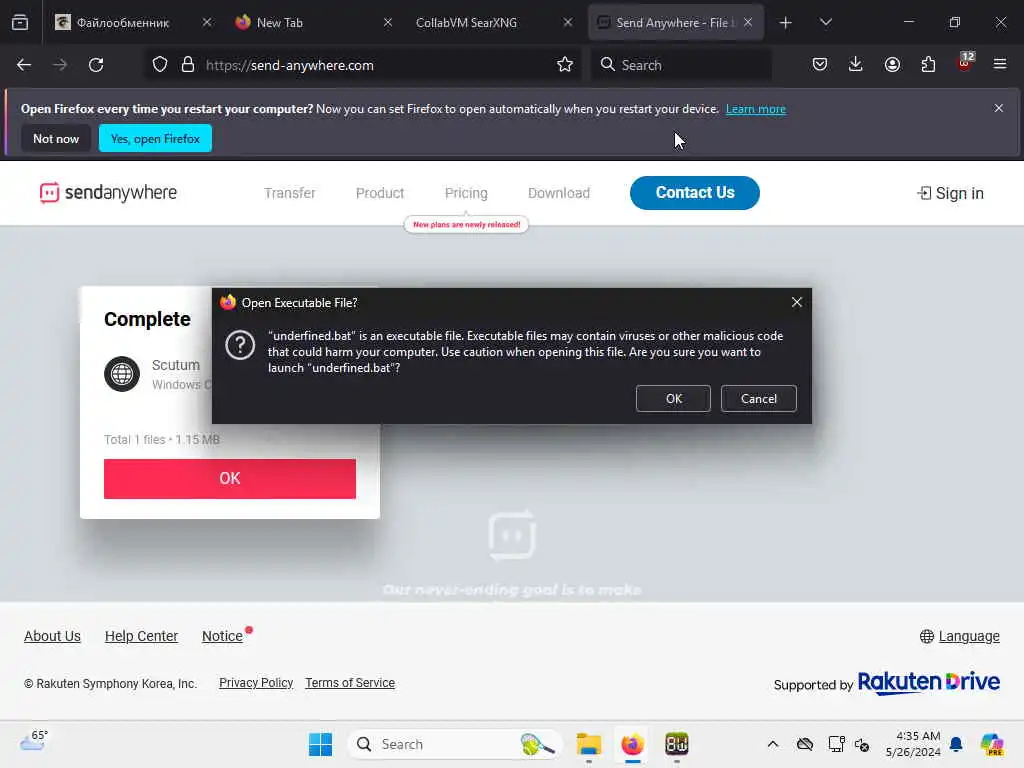Click the taskbar Search box
The image size is (1024, 768).
(456, 744)
